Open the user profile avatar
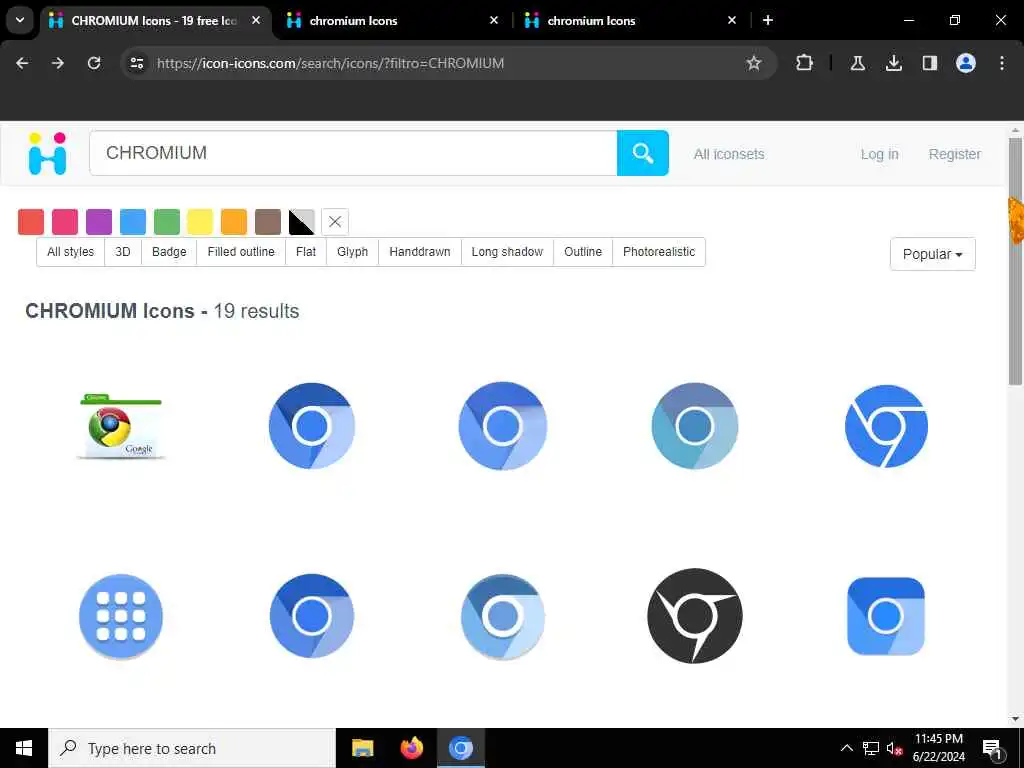The width and height of the screenshot is (1024, 768). 965,63
